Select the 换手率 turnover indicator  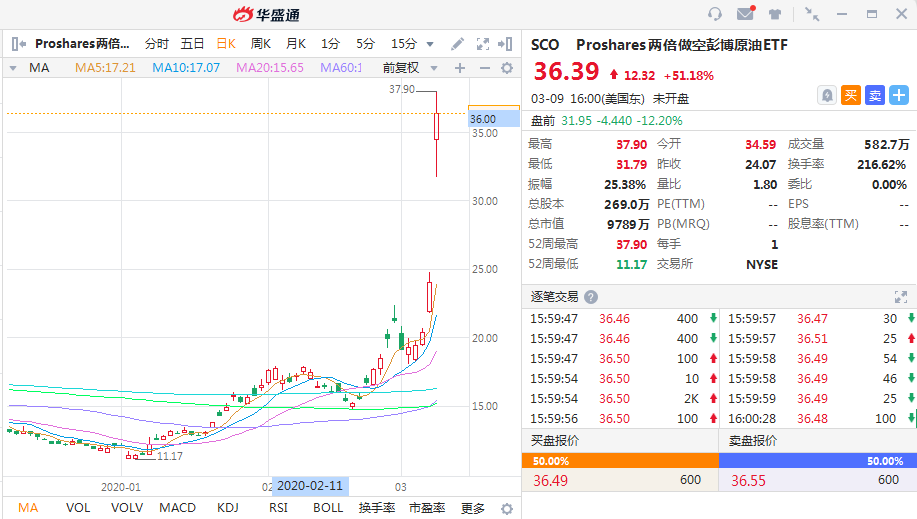(x=377, y=508)
